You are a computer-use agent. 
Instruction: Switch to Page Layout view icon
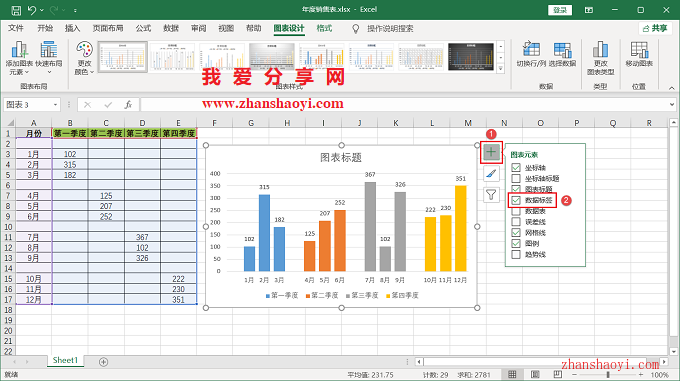click(535, 374)
